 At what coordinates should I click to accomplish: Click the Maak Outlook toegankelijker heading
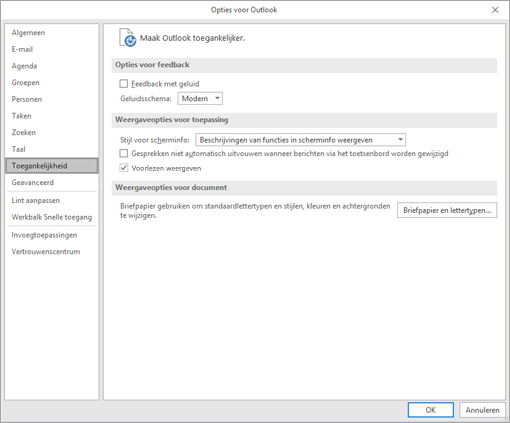pos(192,38)
